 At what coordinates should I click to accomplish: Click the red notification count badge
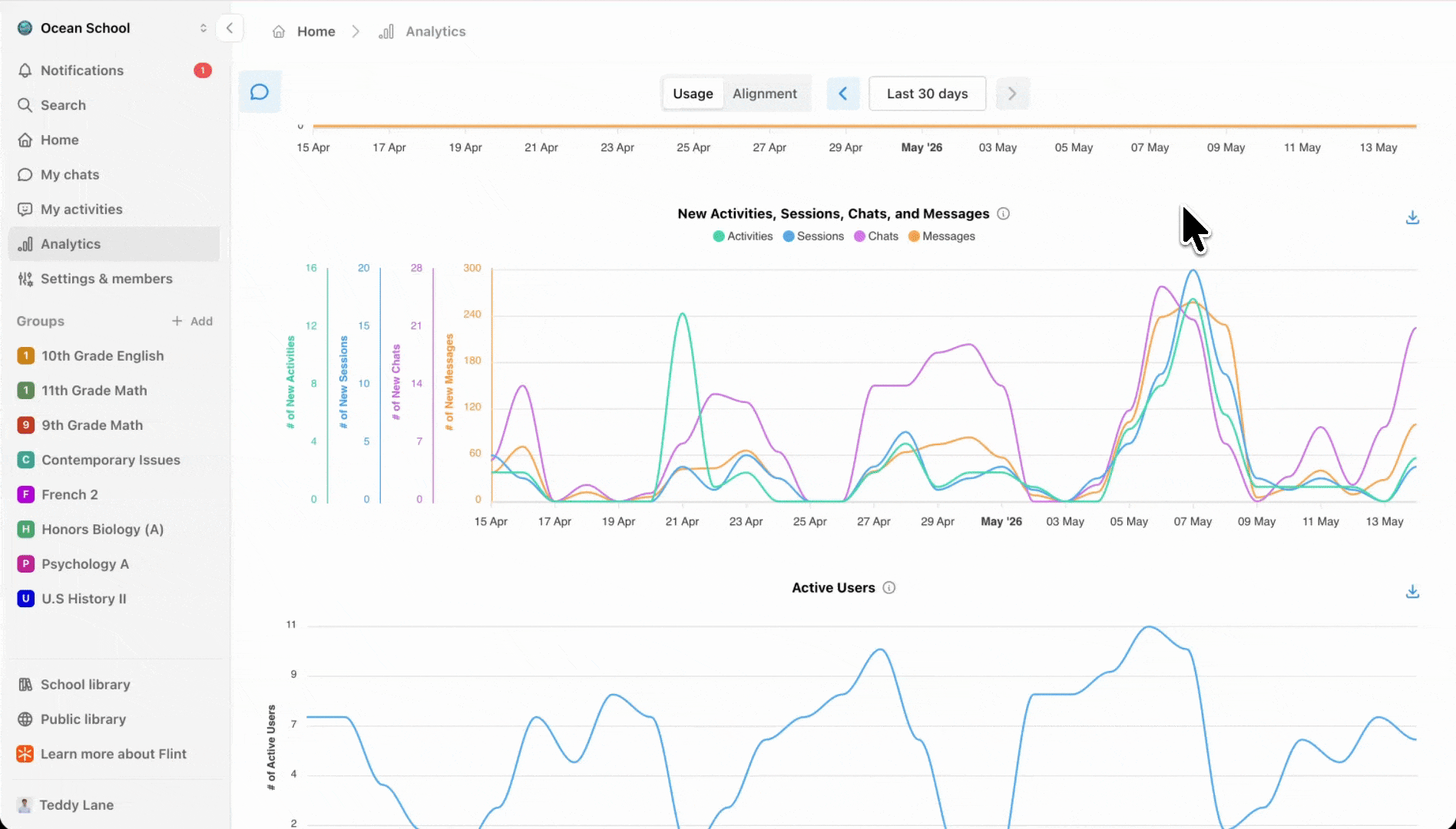[203, 71]
